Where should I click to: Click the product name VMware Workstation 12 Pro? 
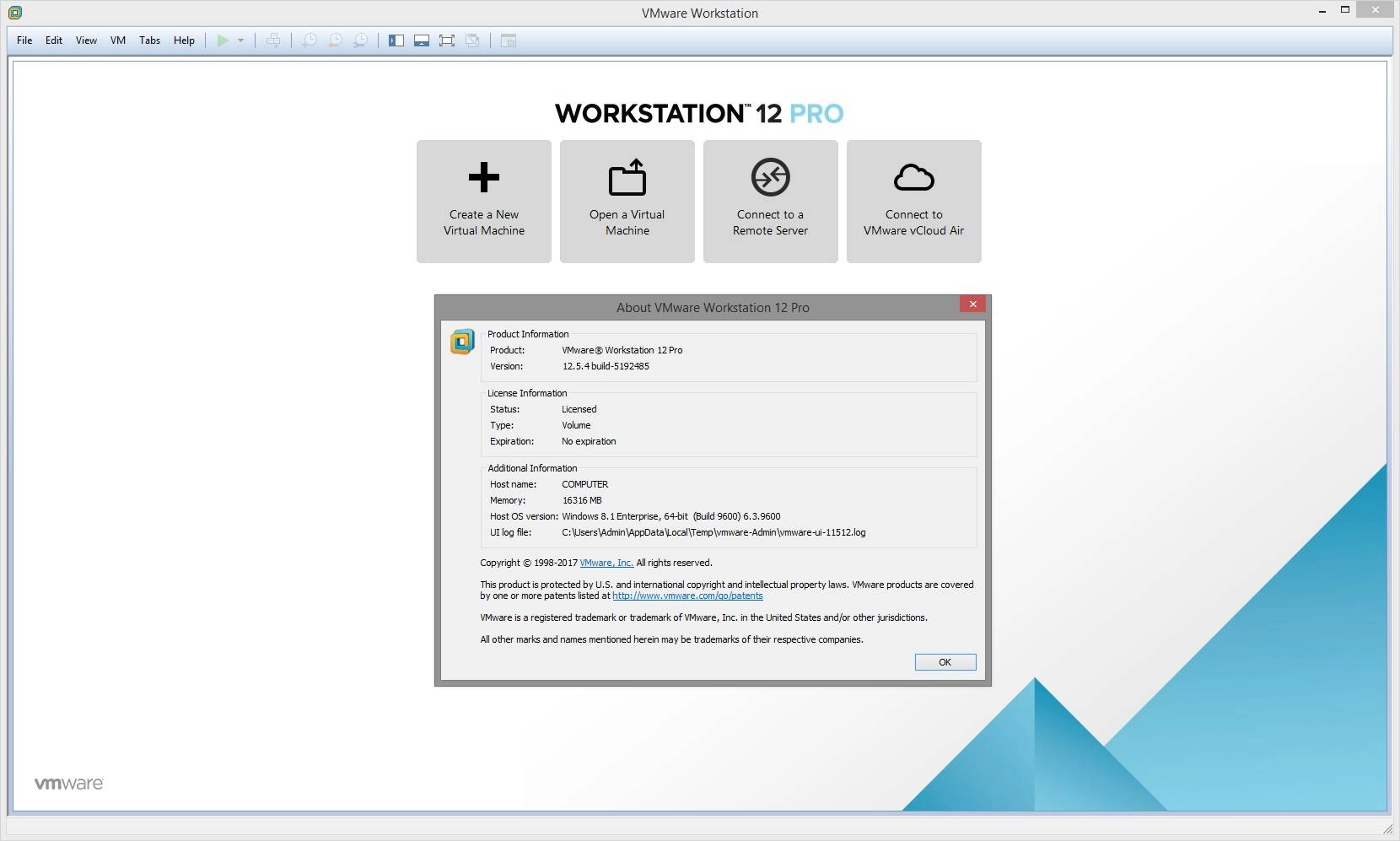pos(622,350)
